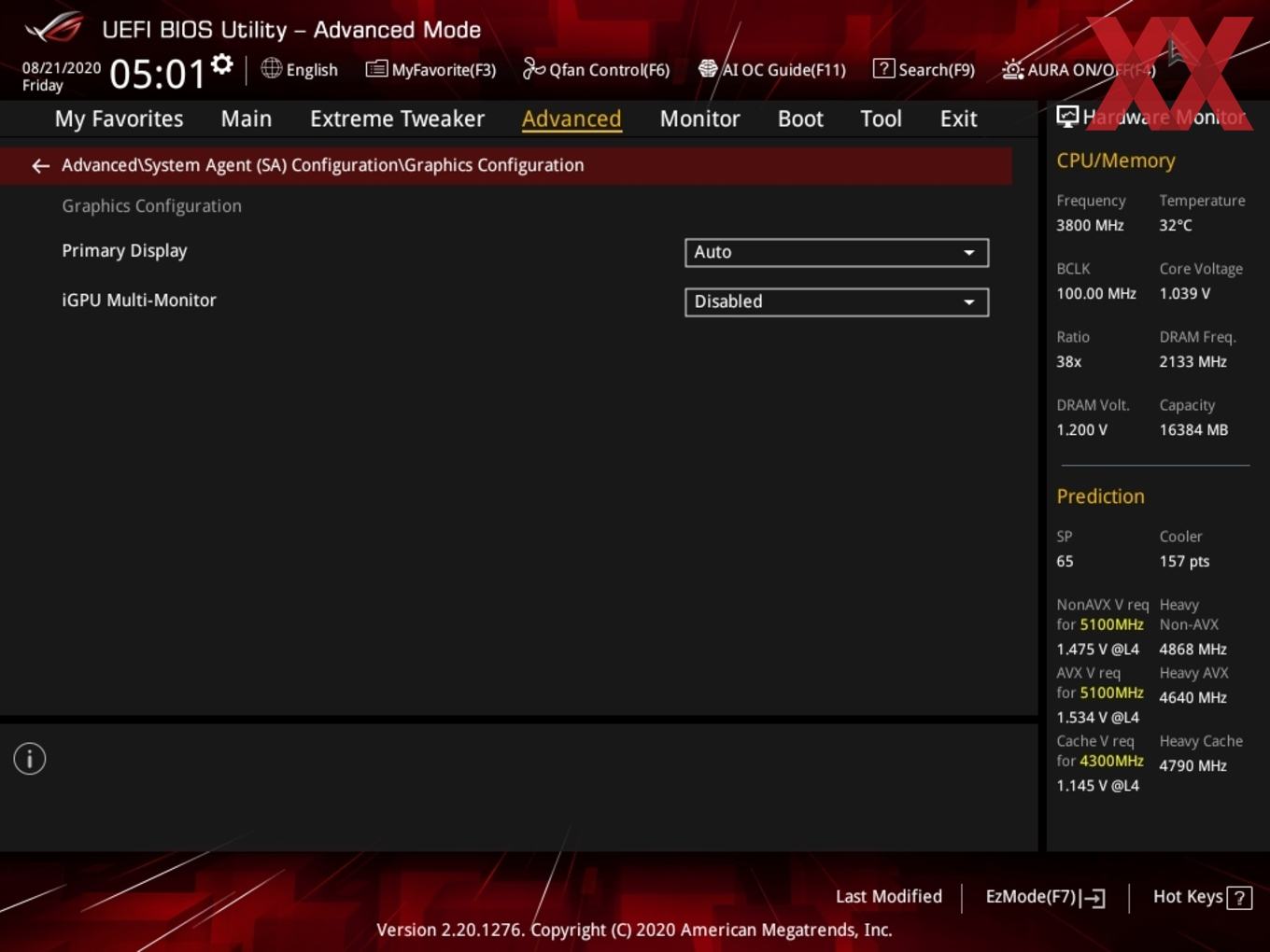Image resolution: width=1270 pixels, height=952 pixels.
Task: Select the iGPU Multi-Monitor label
Action: [x=139, y=300]
